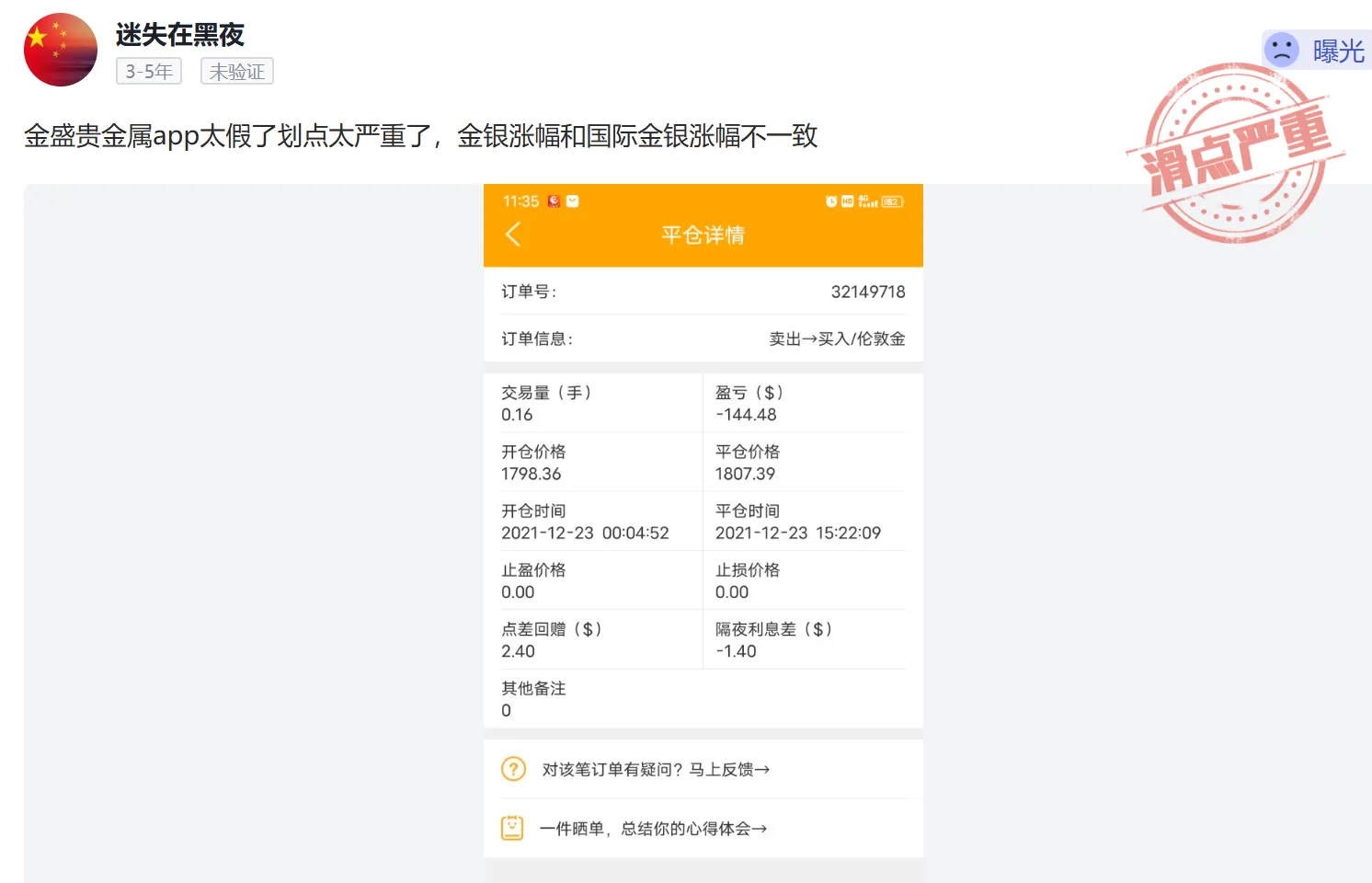Click the spread rebate value 2.40
The height and width of the screenshot is (883, 1372).
518,651
